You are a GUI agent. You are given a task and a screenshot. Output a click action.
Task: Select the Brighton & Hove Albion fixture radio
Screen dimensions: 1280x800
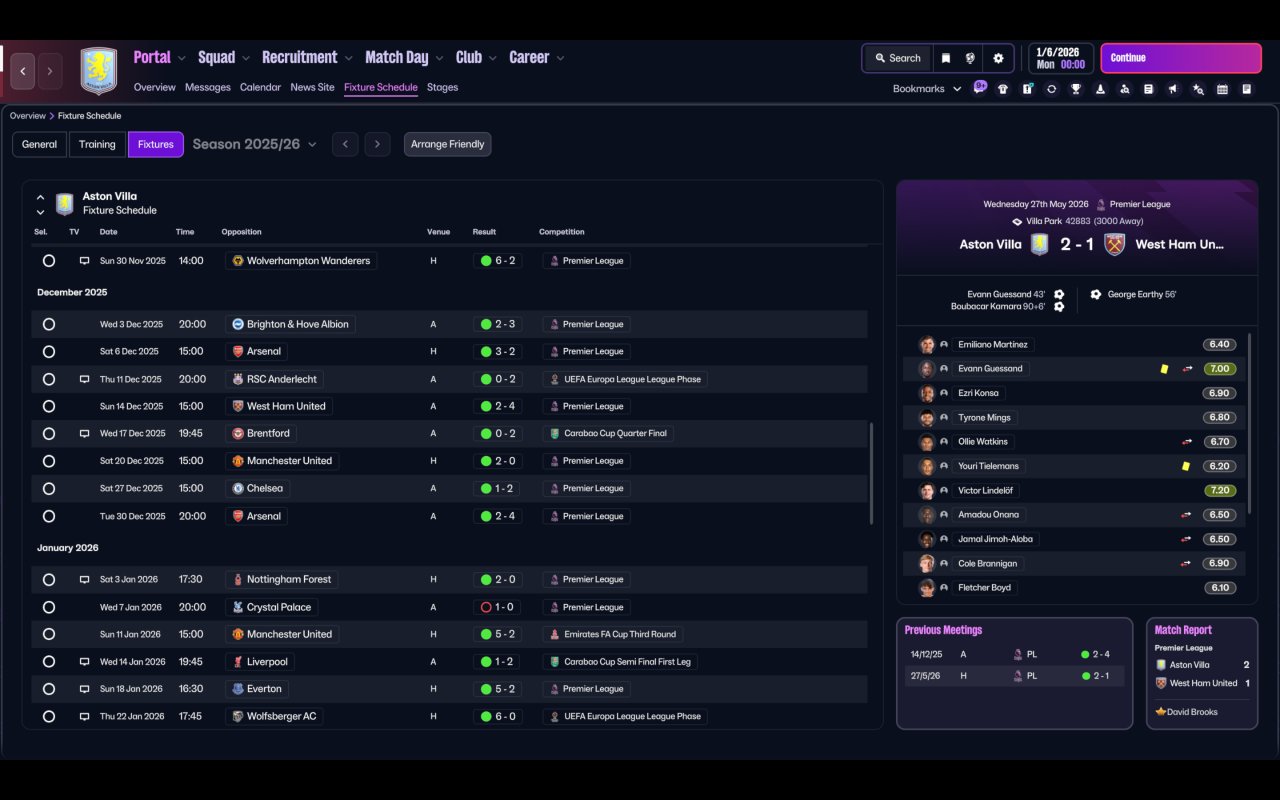pos(49,324)
